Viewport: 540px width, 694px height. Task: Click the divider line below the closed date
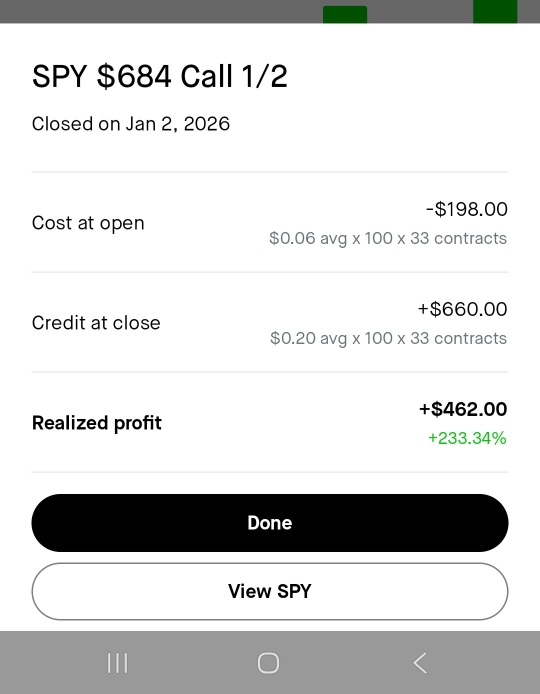(270, 172)
